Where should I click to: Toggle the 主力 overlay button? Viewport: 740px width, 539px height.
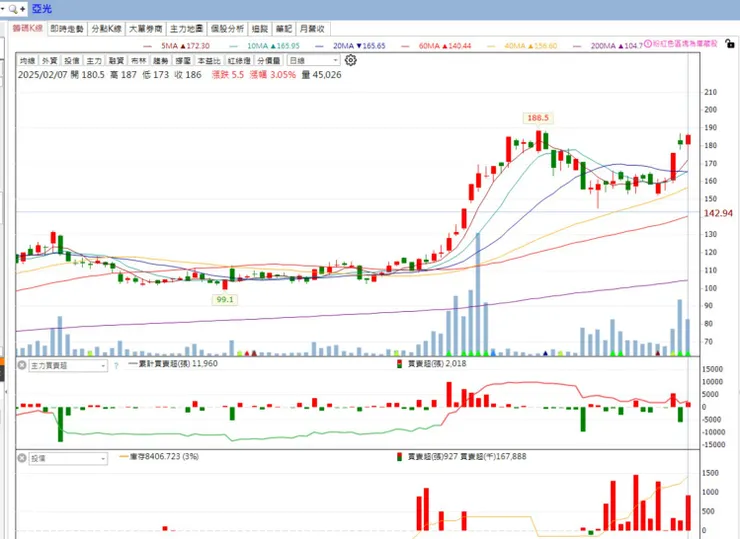[94, 60]
